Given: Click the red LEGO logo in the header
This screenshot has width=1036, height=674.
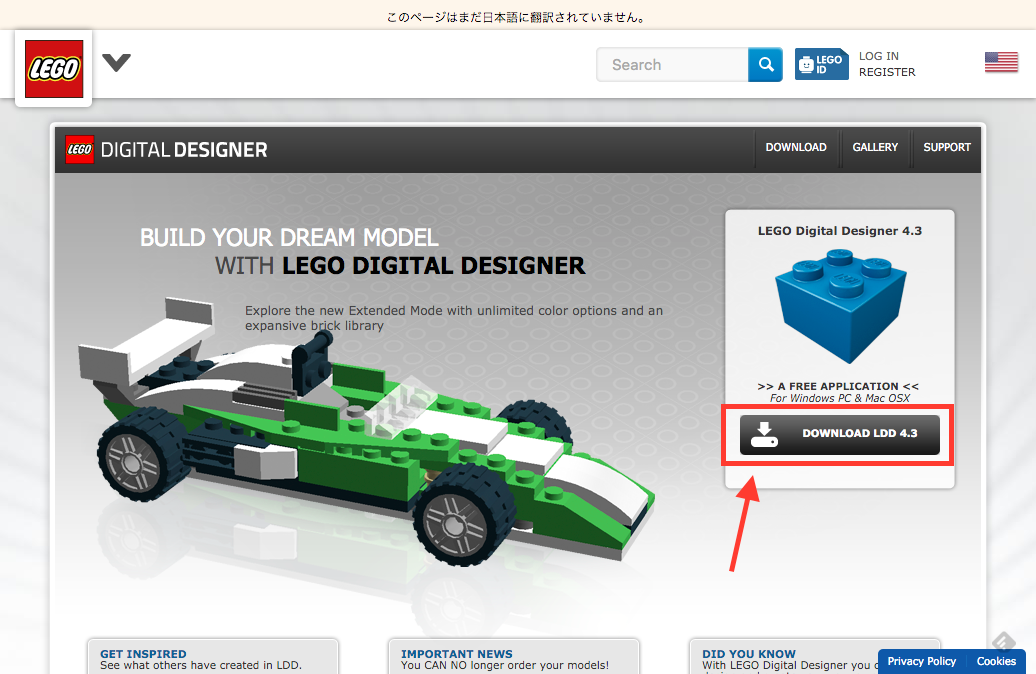Looking at the screenshot, I should (x=54, y=69).
